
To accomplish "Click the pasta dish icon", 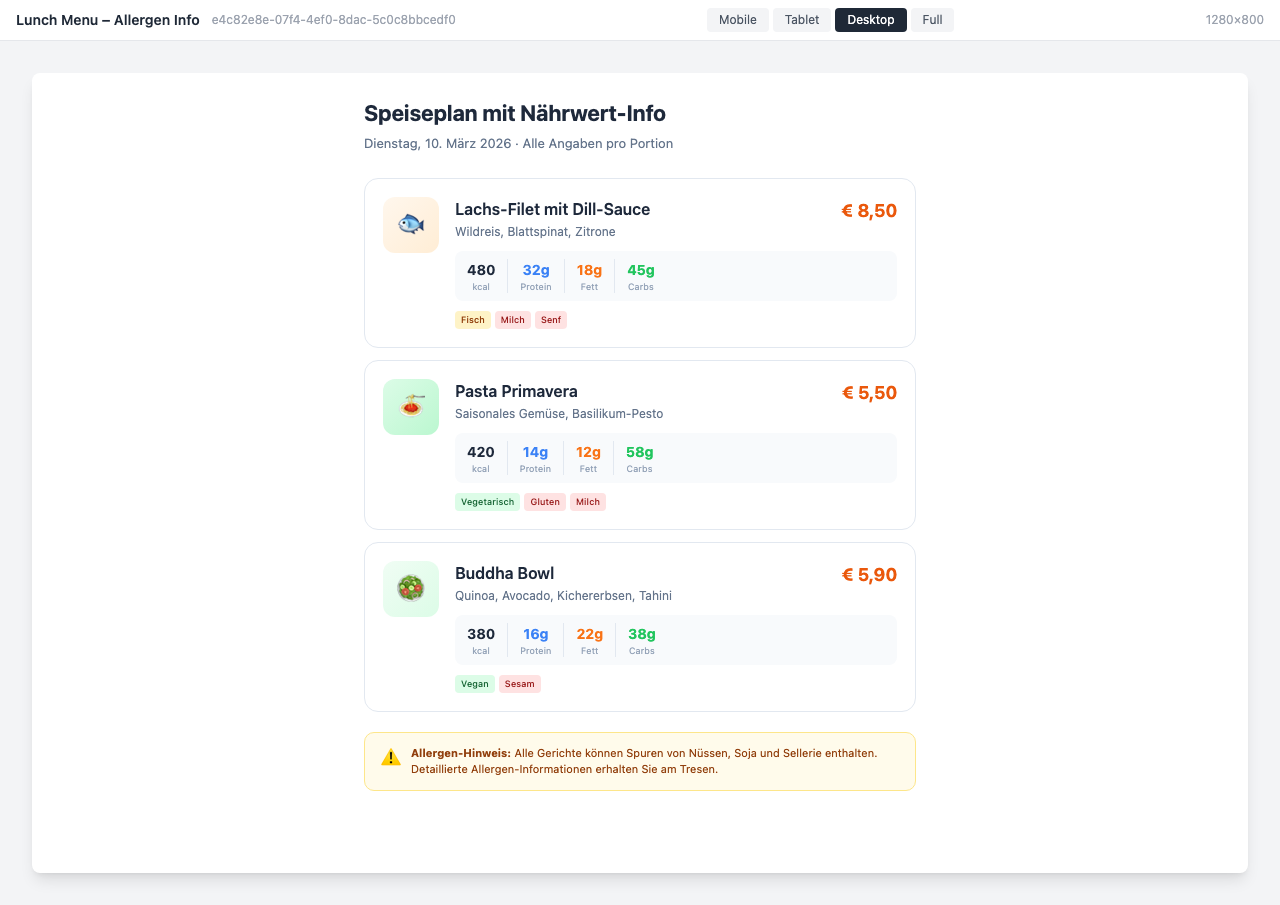I will tap(411, 407).
